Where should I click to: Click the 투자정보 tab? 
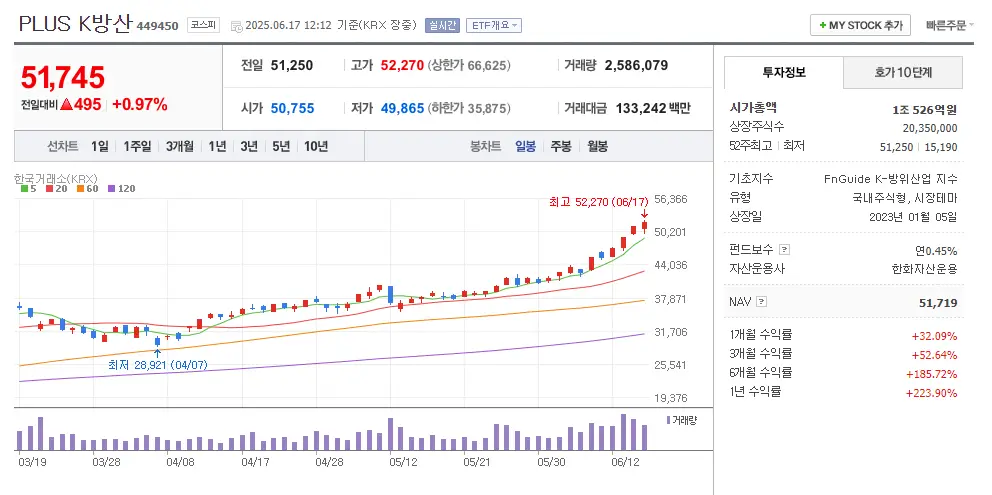pyautogui.click(x=783, y=72)
